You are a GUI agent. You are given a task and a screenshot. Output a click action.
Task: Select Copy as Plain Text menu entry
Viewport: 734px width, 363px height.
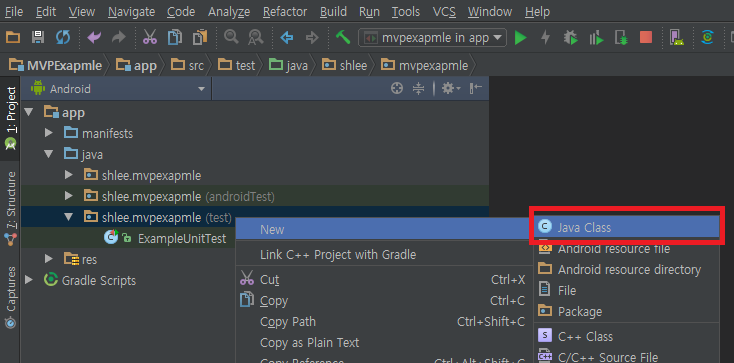[384, 342]
